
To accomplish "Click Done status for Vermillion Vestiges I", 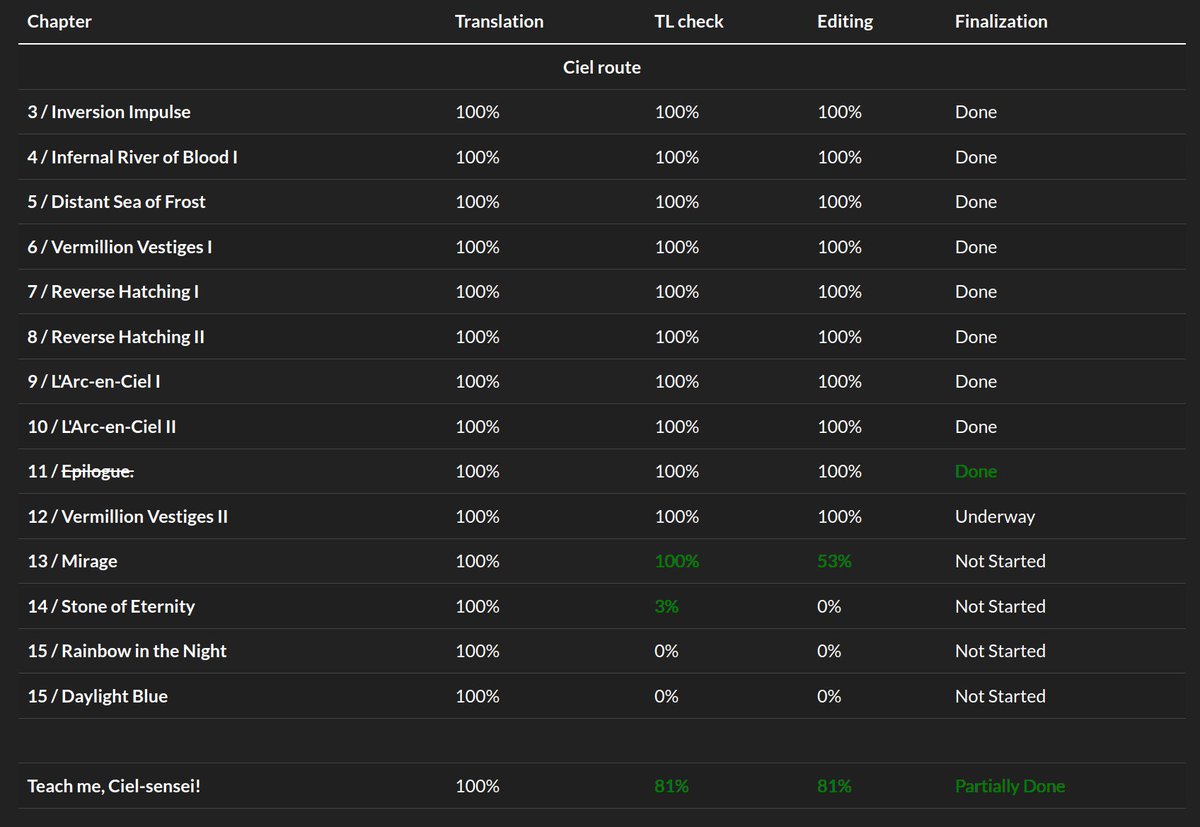I will point(976,247).
